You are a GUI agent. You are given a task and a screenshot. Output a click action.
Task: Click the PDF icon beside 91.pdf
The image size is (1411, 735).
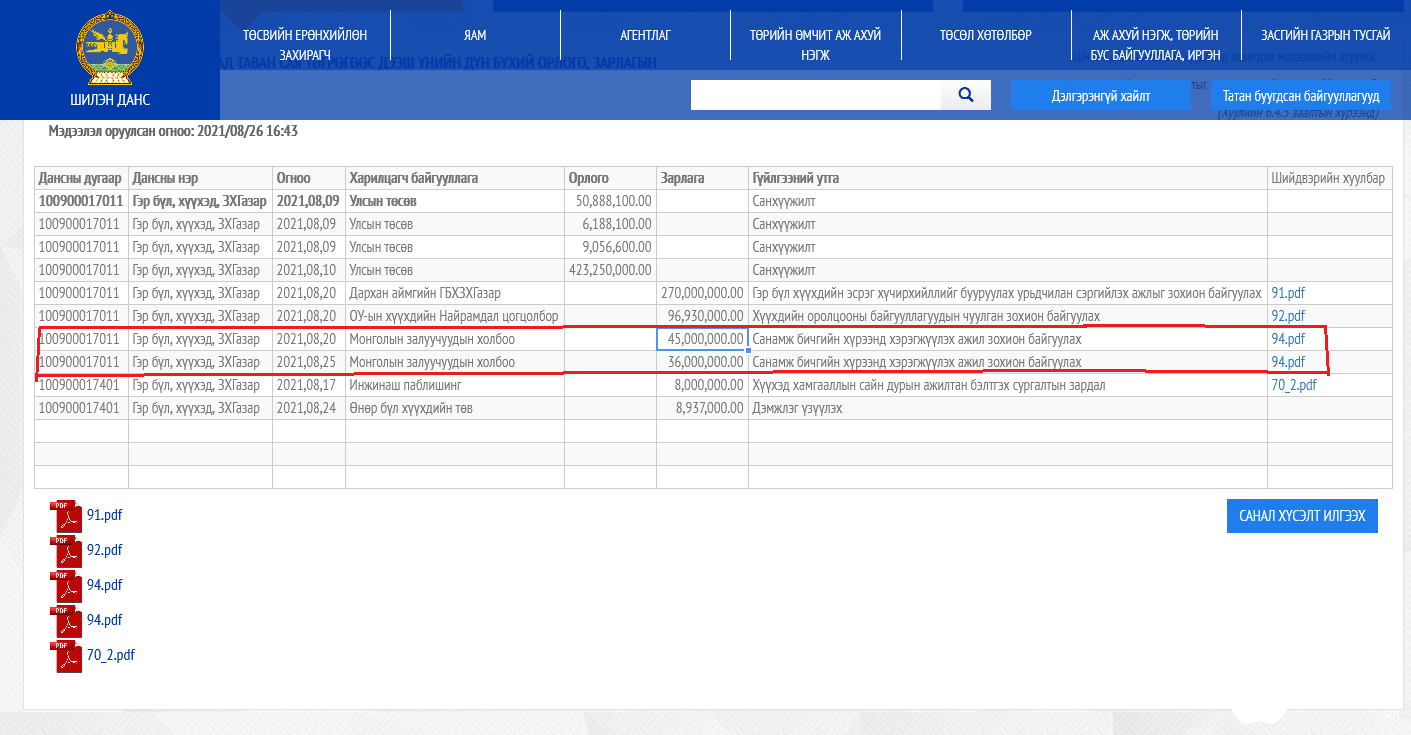65,517
